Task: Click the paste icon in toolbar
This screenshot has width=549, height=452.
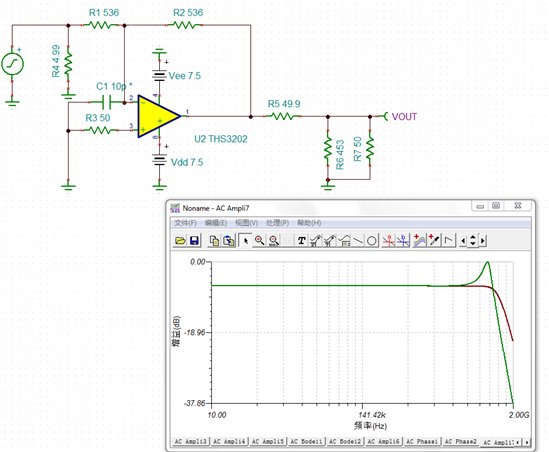Action: coord(229,241)
